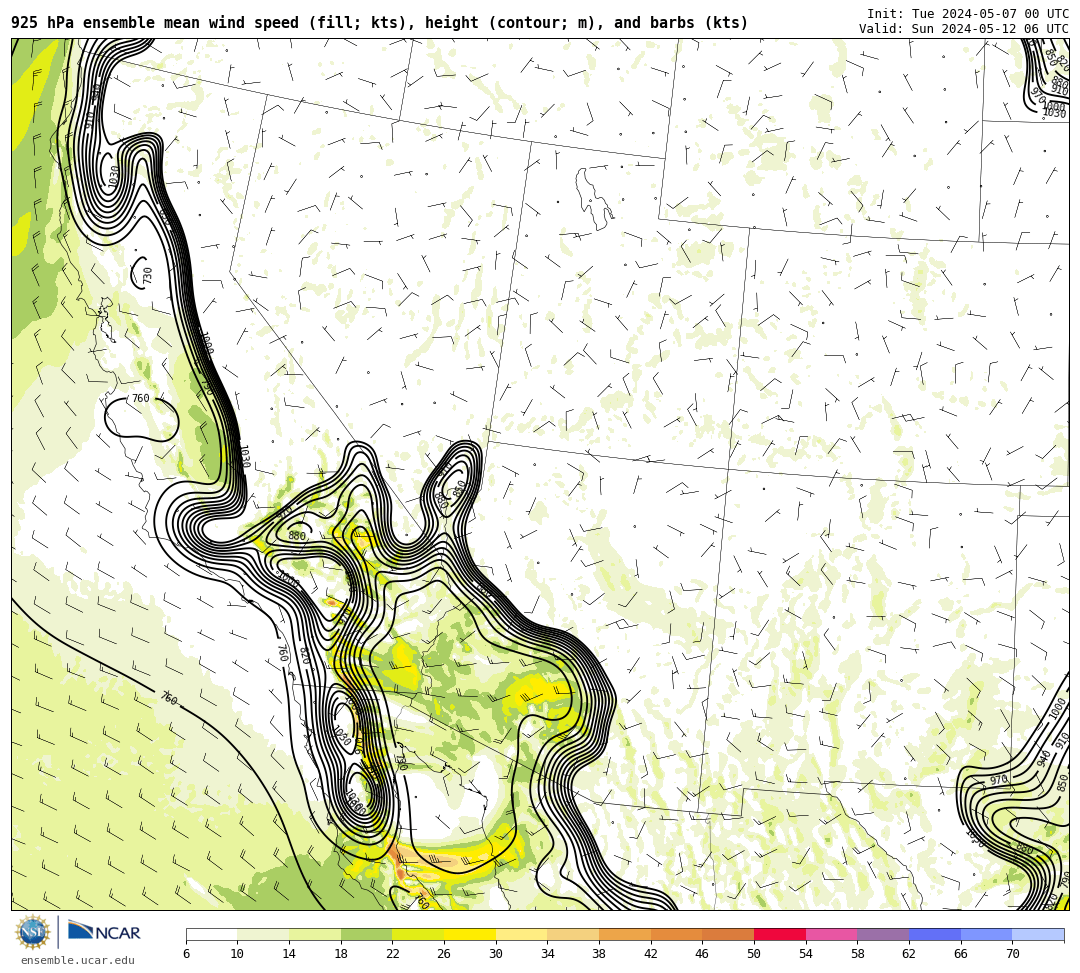Screen dimensions: 1080x973
Task: Click the colorbar label 6
Action: pos(187,954)
